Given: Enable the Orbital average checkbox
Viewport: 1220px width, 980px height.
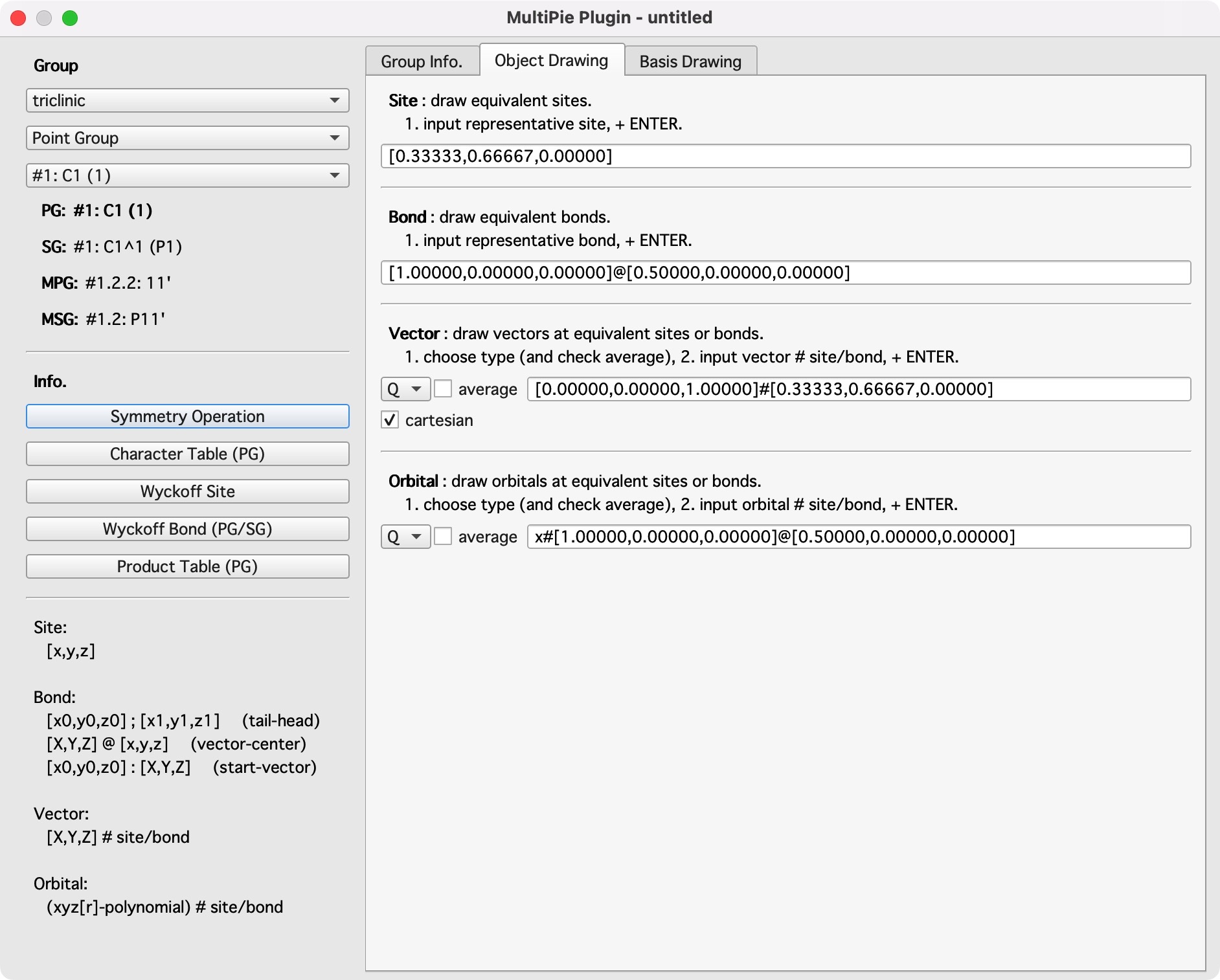Looking at the screenshot, I should (x=444, y=537).
